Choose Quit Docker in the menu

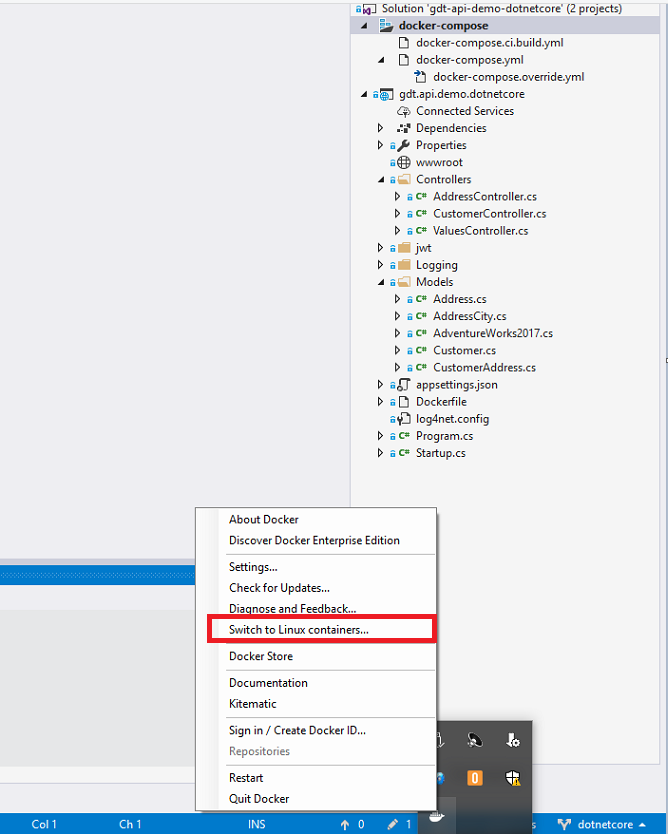[x=259, y=798]
